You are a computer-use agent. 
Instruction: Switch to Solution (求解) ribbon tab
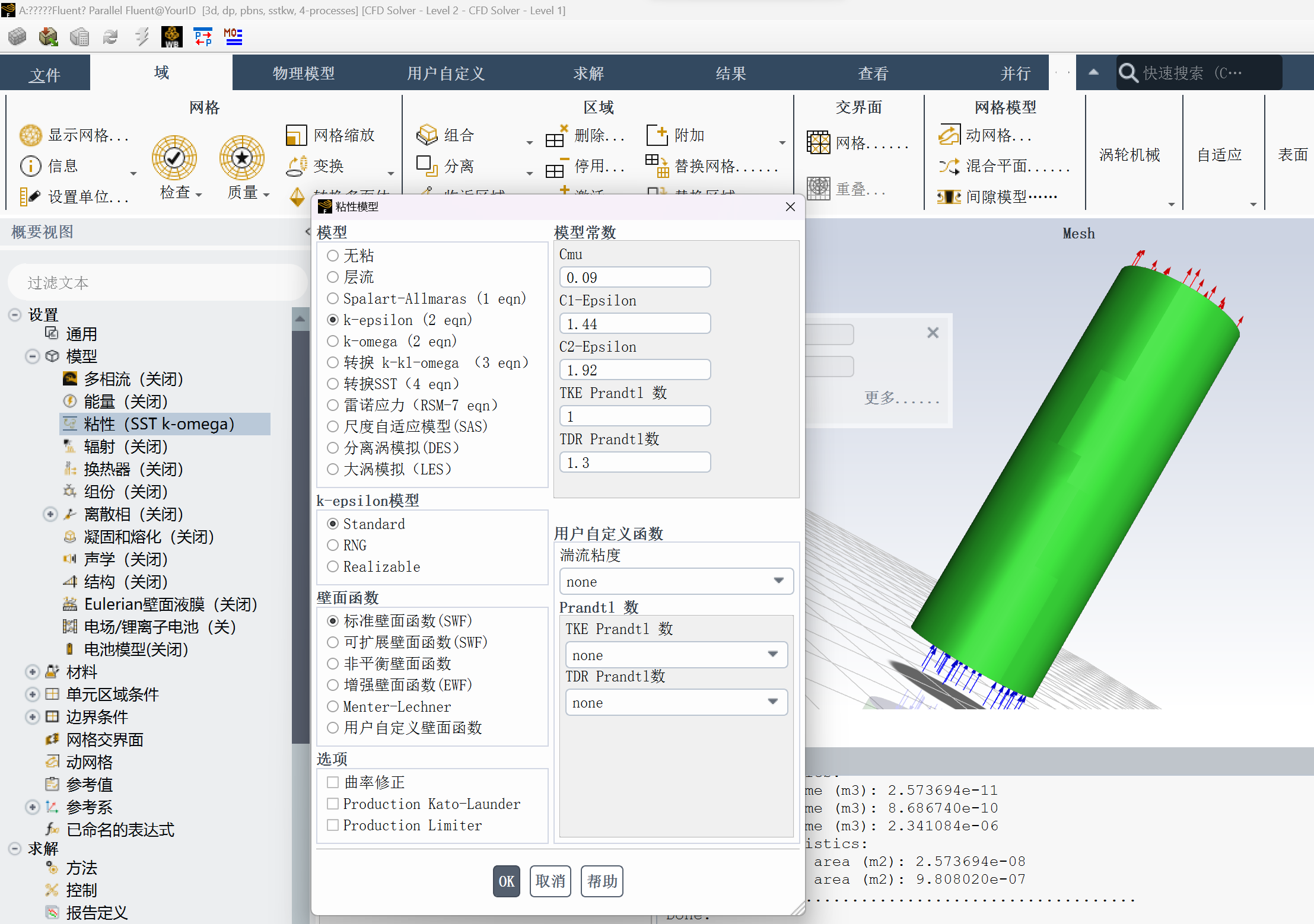(588, 73)
